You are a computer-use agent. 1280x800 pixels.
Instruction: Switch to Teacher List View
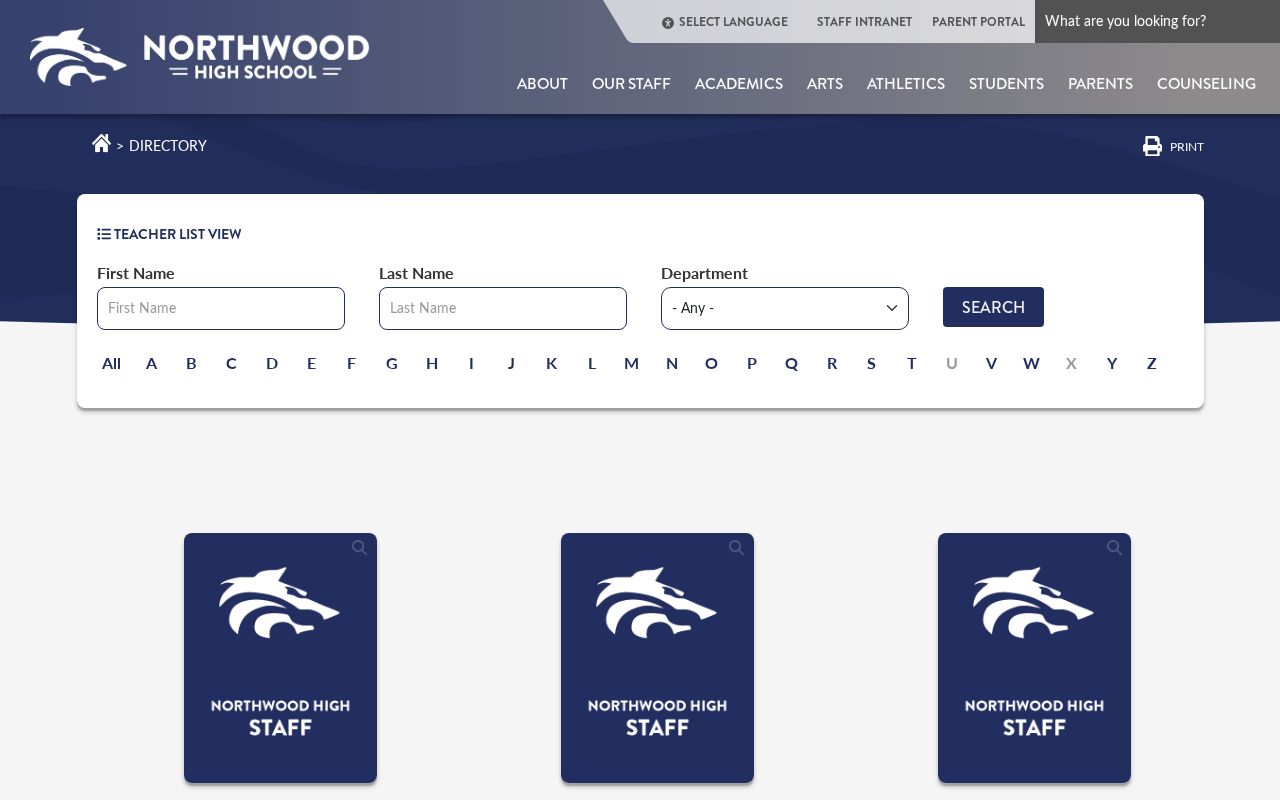[x=177, y=234]
